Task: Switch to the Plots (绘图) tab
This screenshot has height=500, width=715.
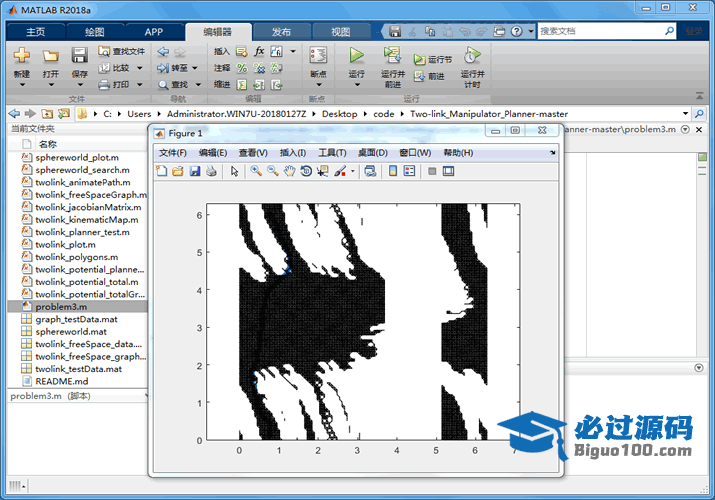Action: (x=95, y=32)
